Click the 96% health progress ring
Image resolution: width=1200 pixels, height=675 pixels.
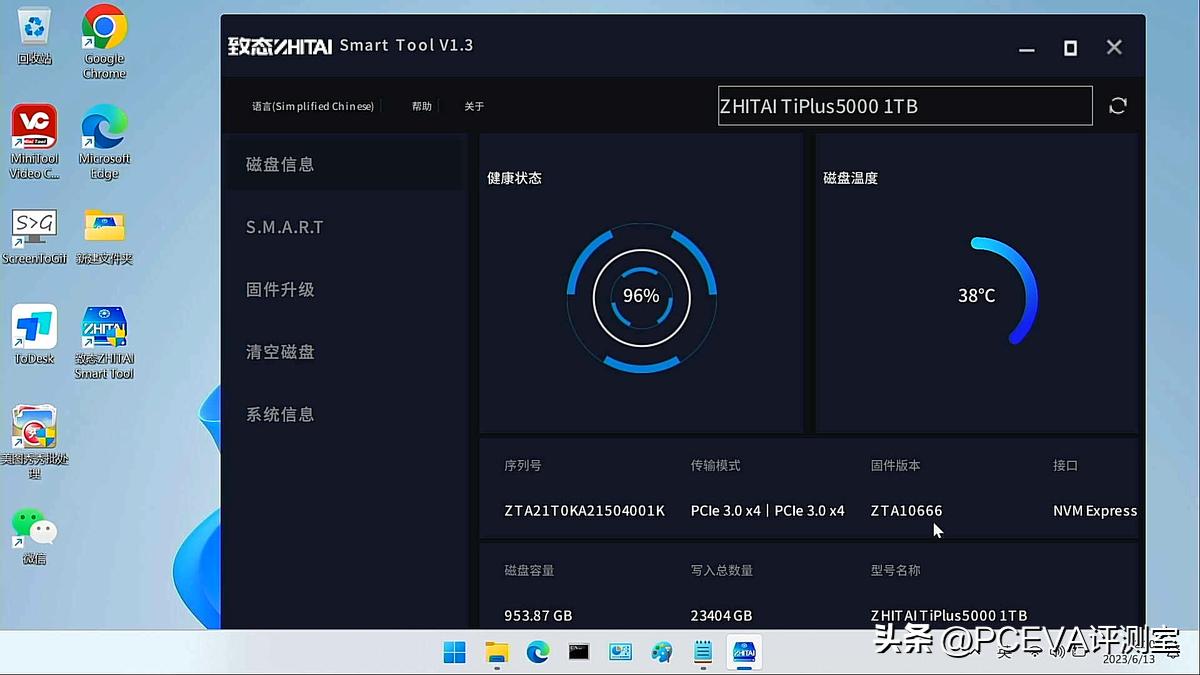point(641,296)
